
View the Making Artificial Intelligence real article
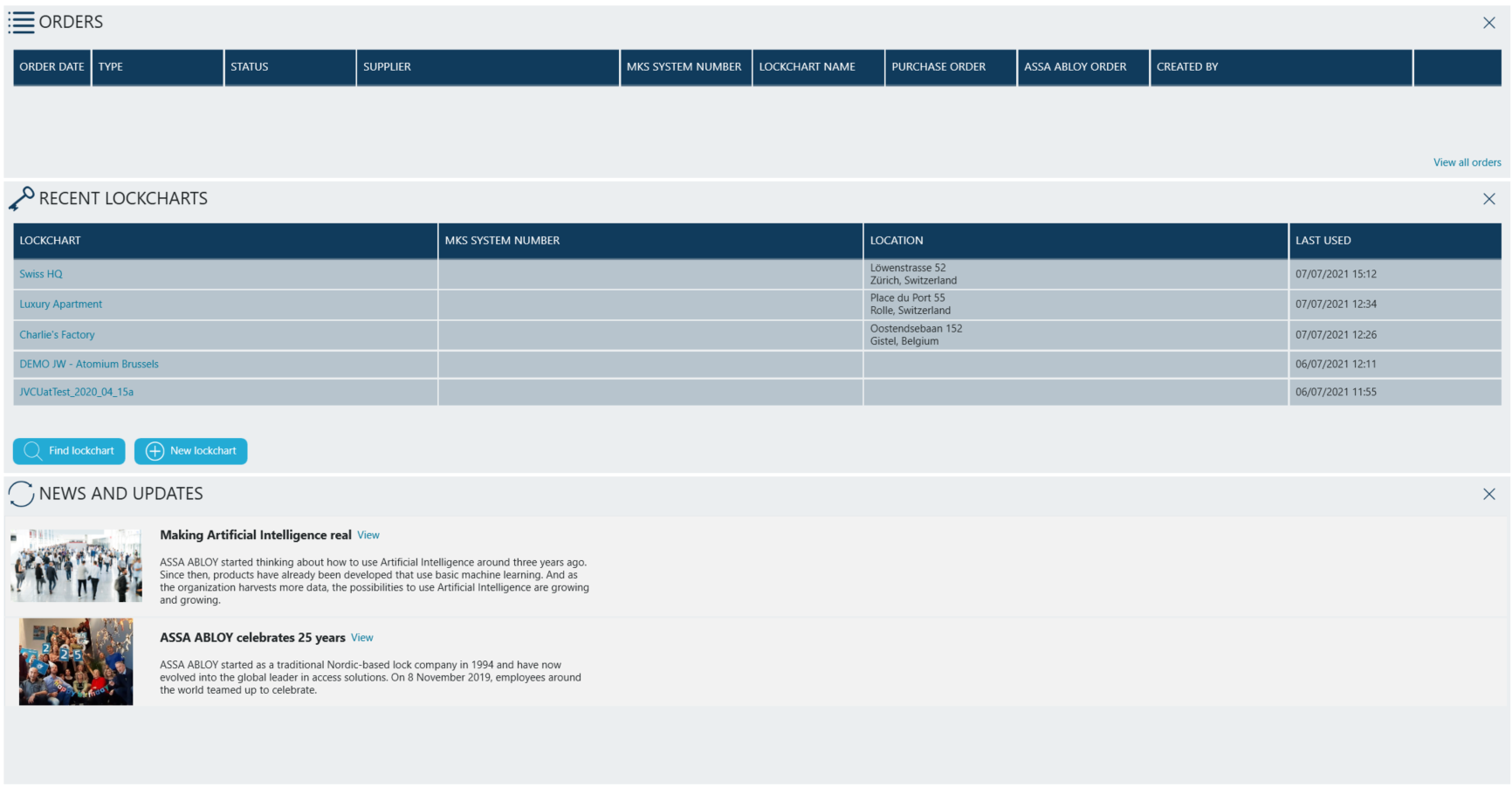click(368, 536)
